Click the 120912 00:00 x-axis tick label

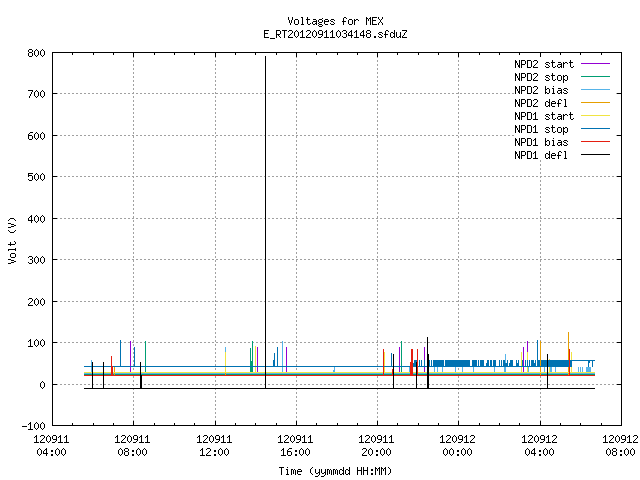pos(457,446)
